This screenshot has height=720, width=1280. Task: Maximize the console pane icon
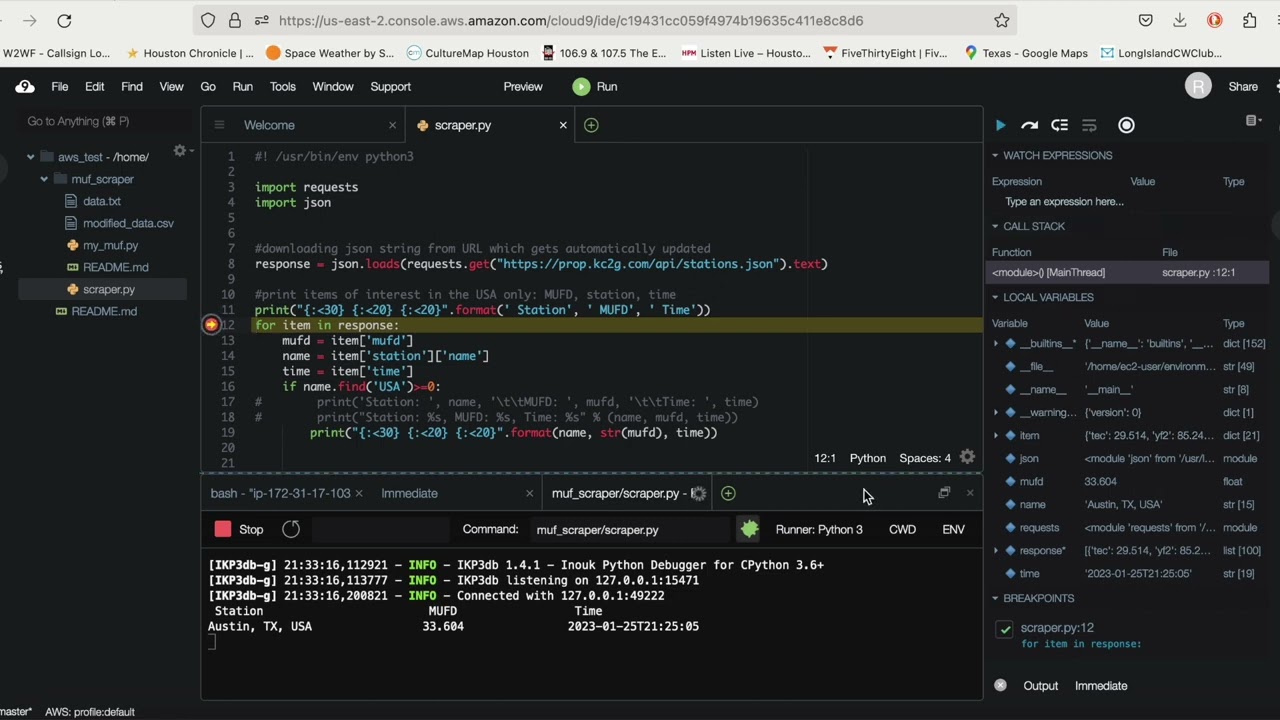pos(944,492)
